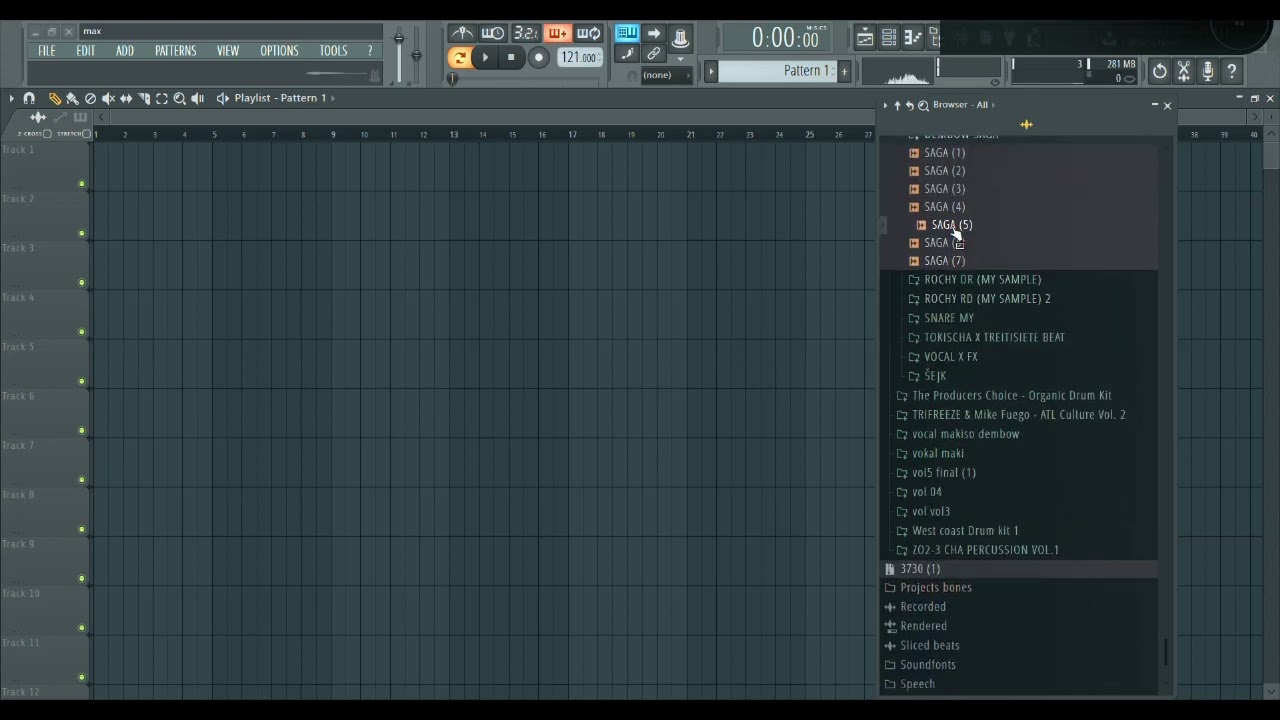Click the undo history circular arrow icon

click(1159, 71)
